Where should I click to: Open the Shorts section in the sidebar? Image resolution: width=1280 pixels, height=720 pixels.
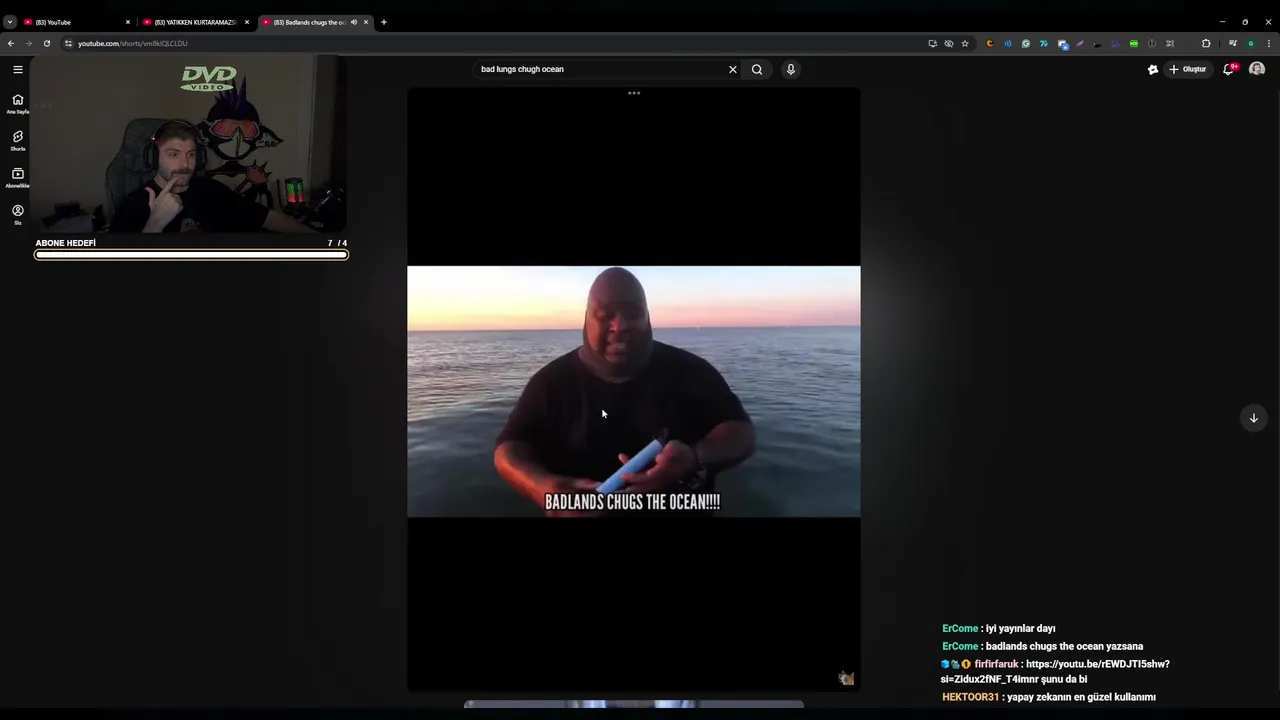pyautogui.click(x=18, y=140)
